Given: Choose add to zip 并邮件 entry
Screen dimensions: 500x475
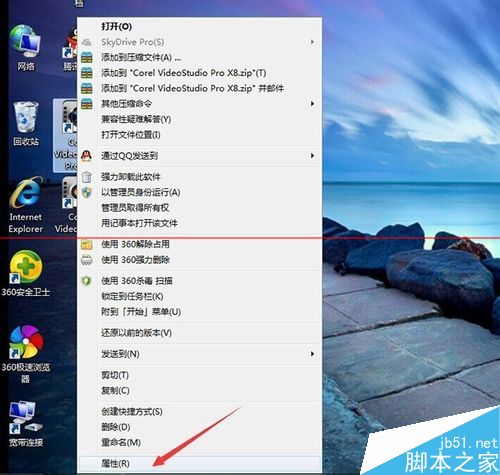Looking at the screenshot, I should click(x=200, y=88).
